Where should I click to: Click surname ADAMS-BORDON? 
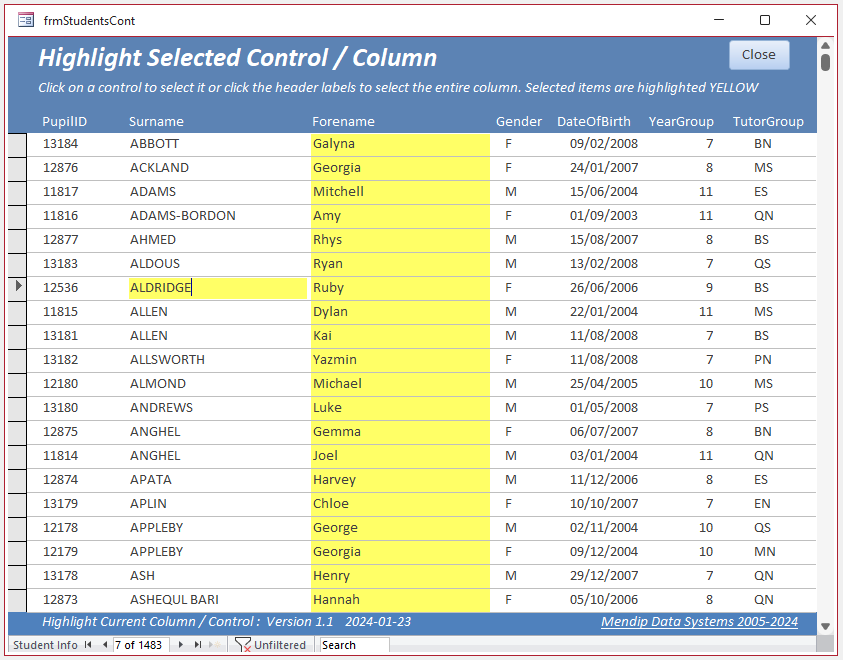pyautogui.click(x=183, y=216)
